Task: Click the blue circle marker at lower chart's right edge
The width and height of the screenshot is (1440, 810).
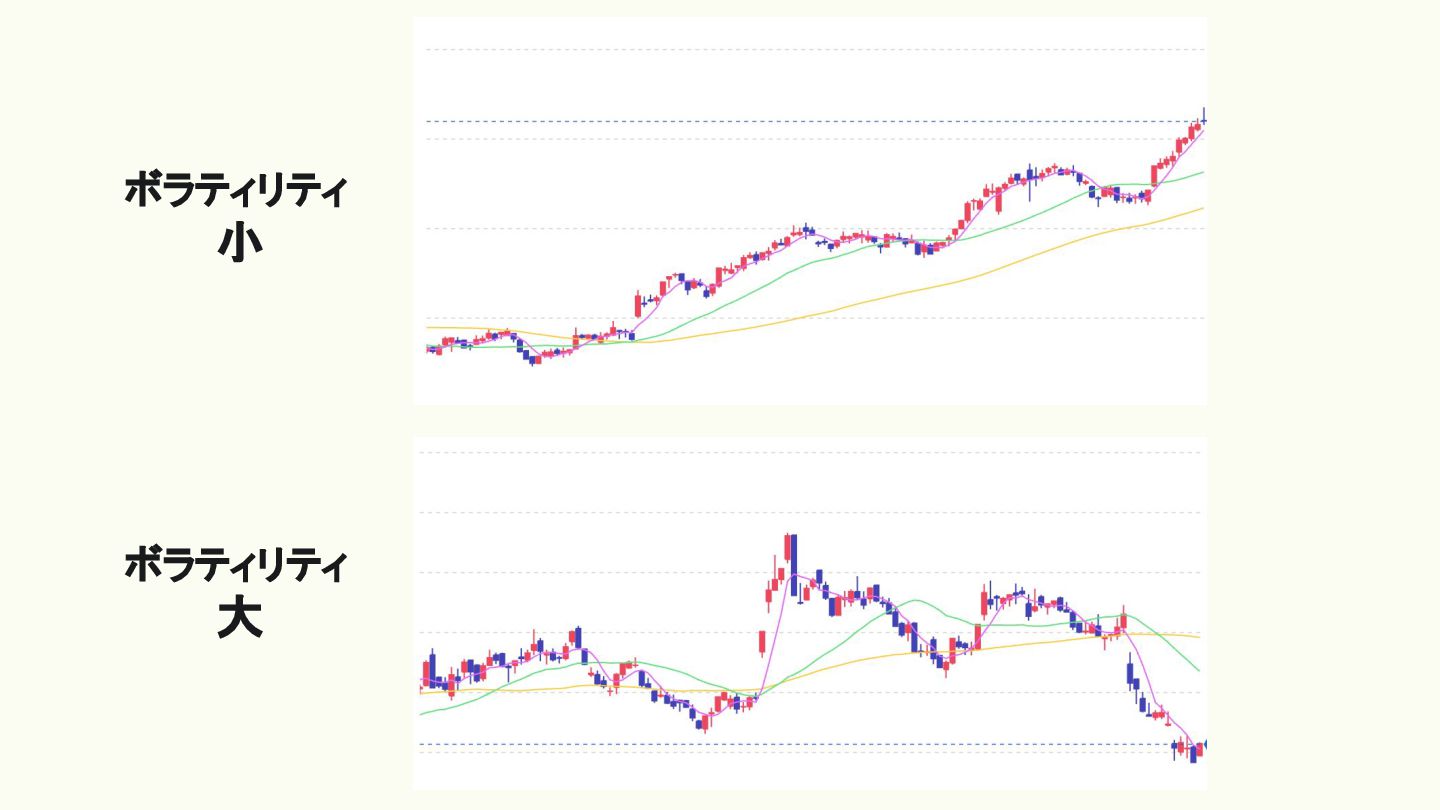Action: pyautogui.click(x=1205, y=744)
